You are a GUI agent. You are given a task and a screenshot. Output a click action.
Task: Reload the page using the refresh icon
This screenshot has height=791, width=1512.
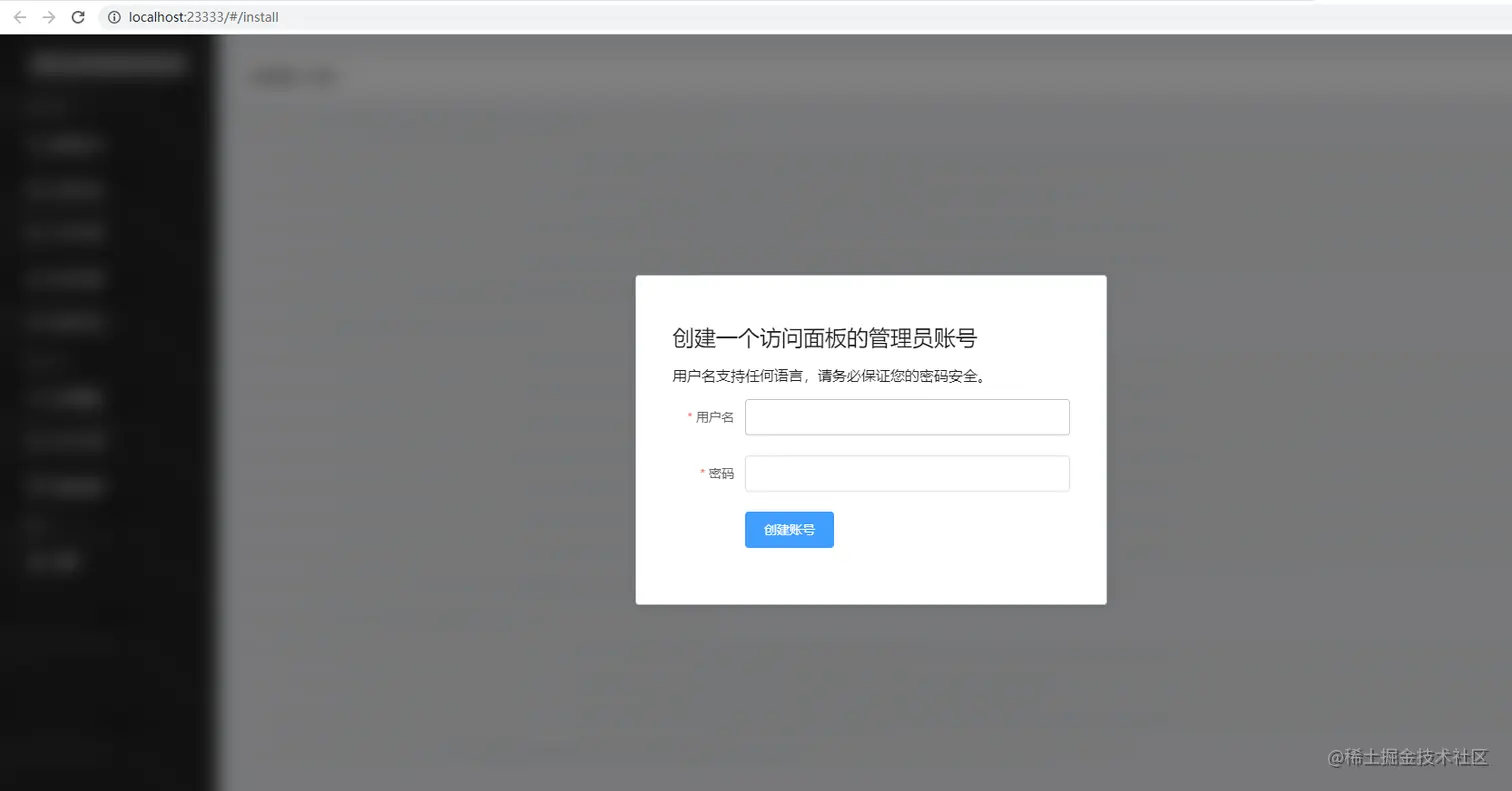point(77,16)
